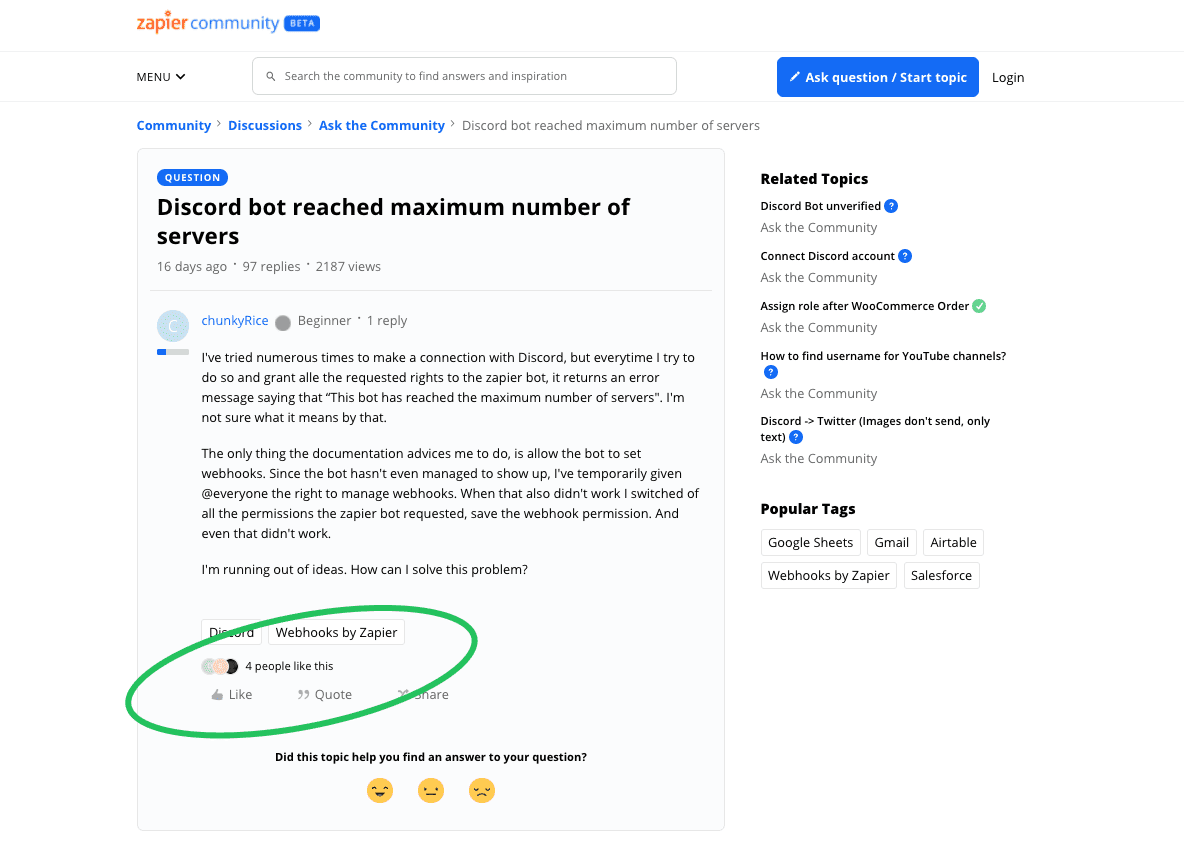The image size is (1184, 842).
Task: Go to Discussions breadcrumb
Action: click(265, 126)
